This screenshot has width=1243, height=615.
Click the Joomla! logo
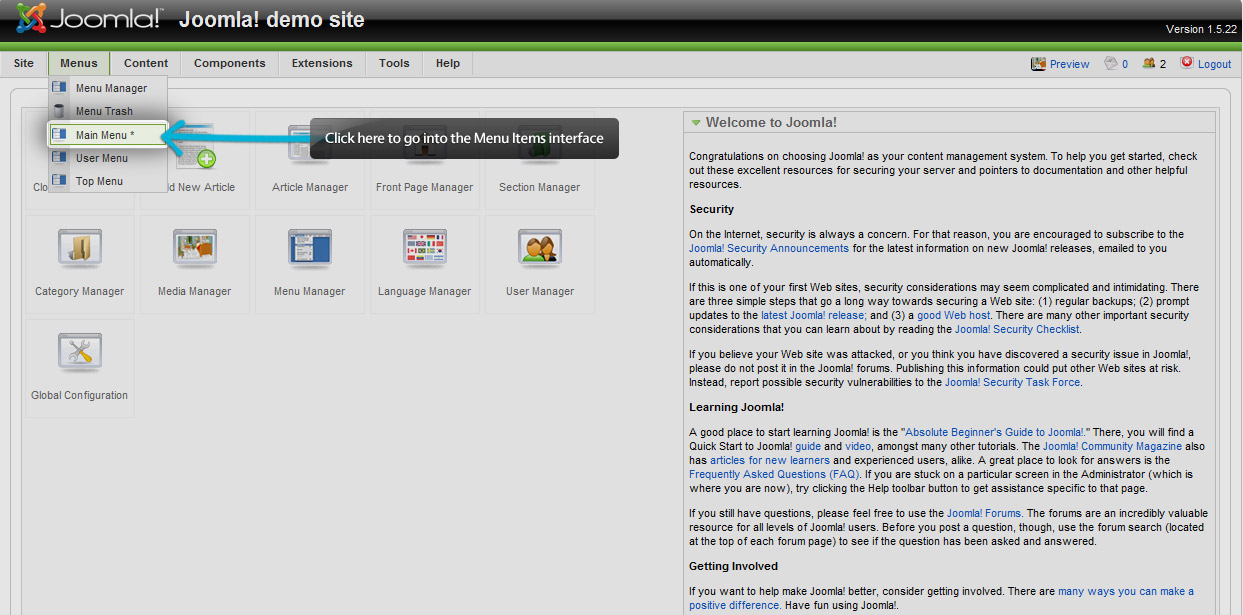click(90, 18)
